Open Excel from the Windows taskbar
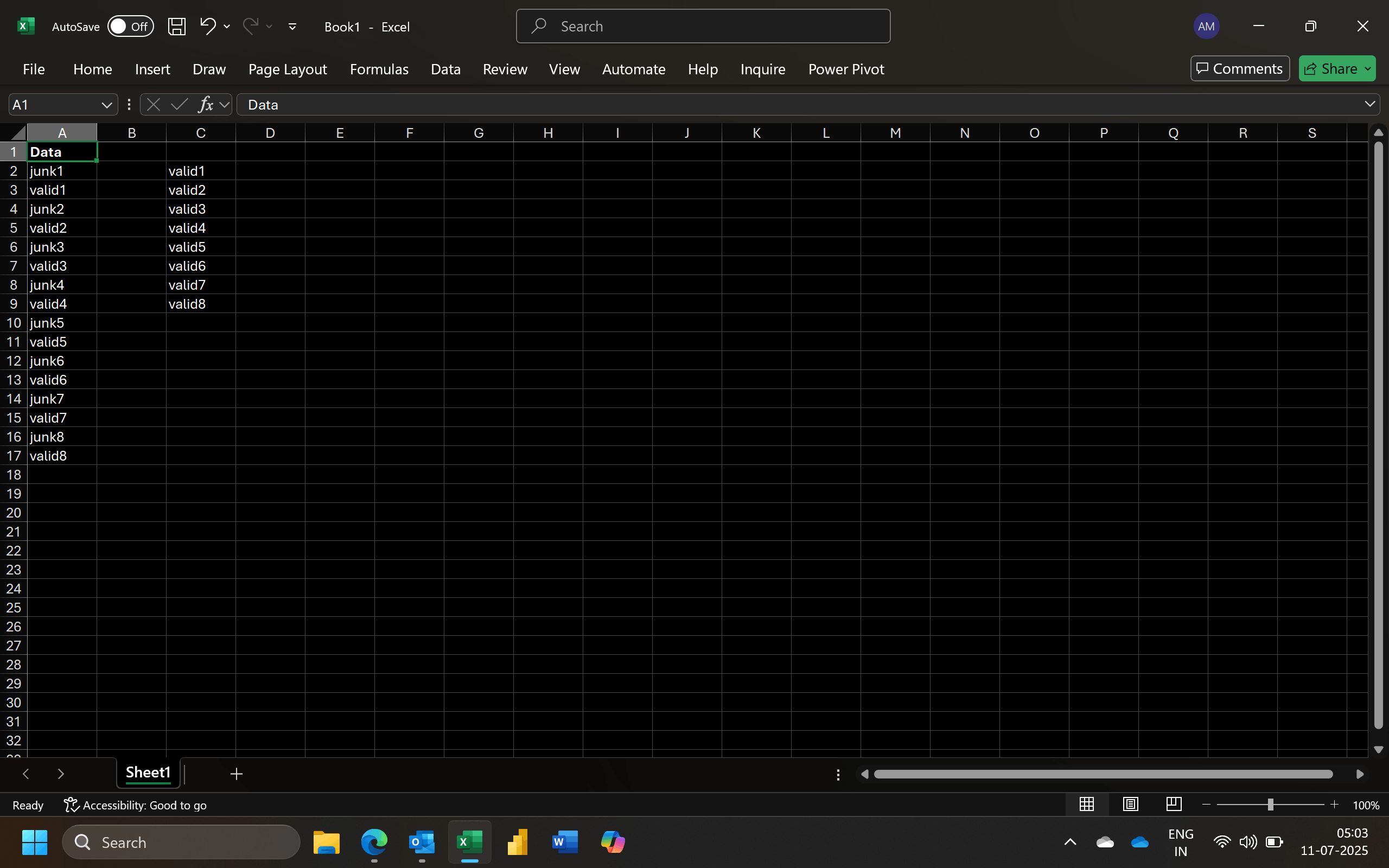The height and width of the screenshot is (868, 1389). pyautogui.click(x=469, y=842)
